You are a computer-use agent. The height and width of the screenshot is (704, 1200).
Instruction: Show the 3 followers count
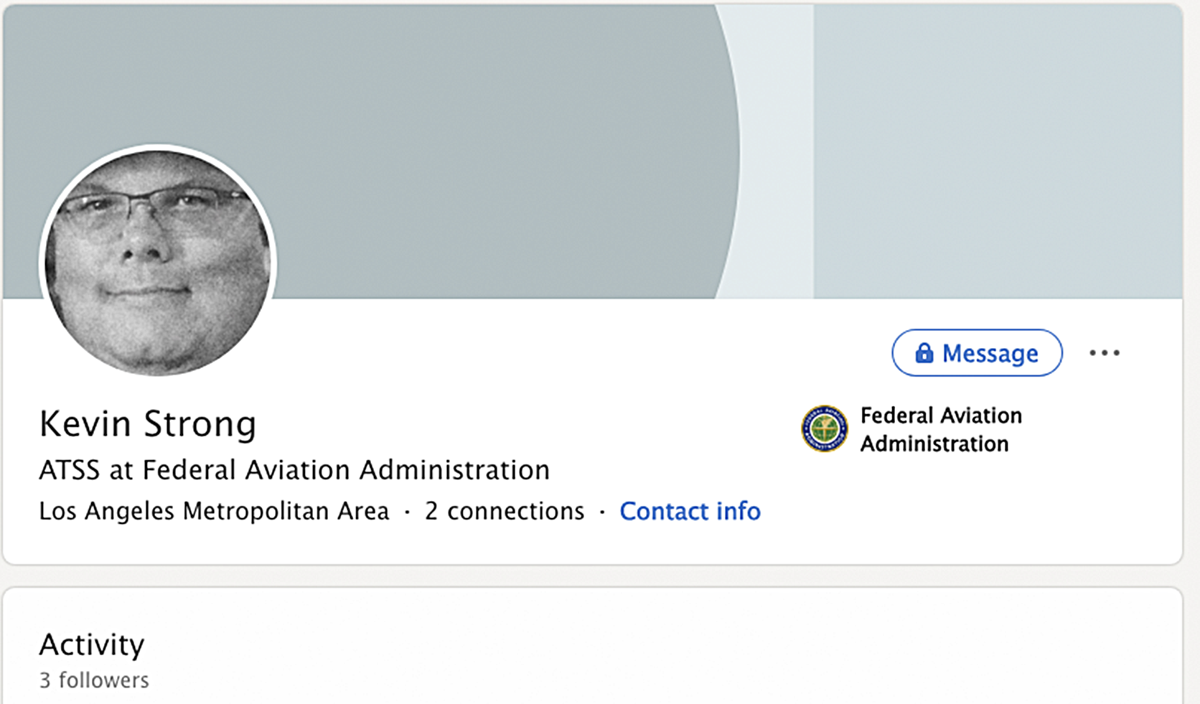click(x=94, y=681)
